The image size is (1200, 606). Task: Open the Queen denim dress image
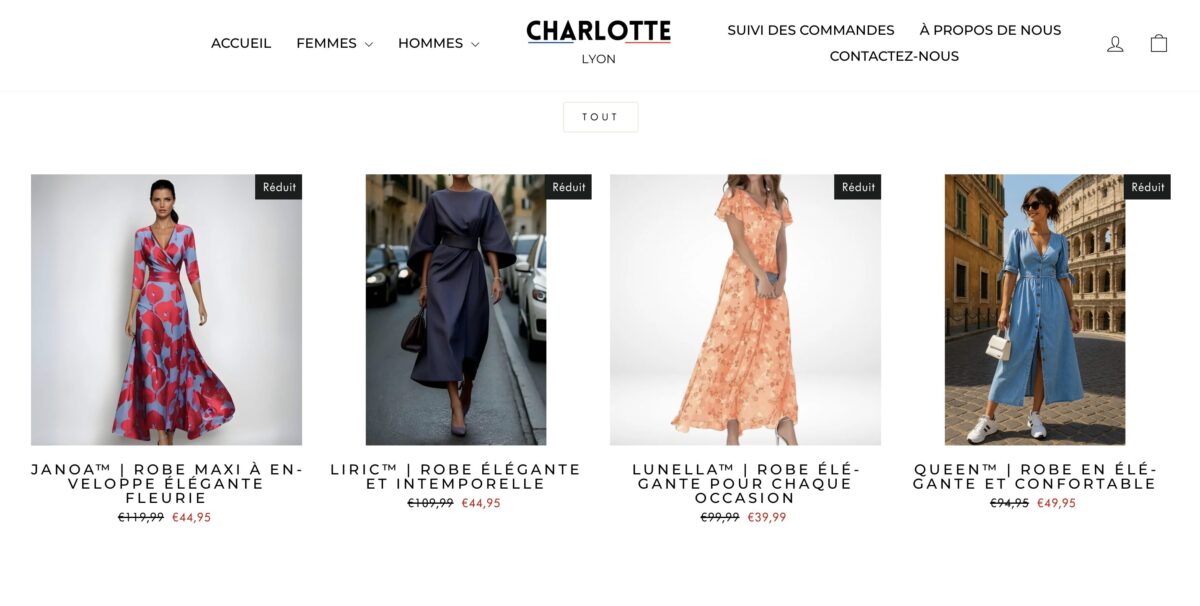[1035, 310]
